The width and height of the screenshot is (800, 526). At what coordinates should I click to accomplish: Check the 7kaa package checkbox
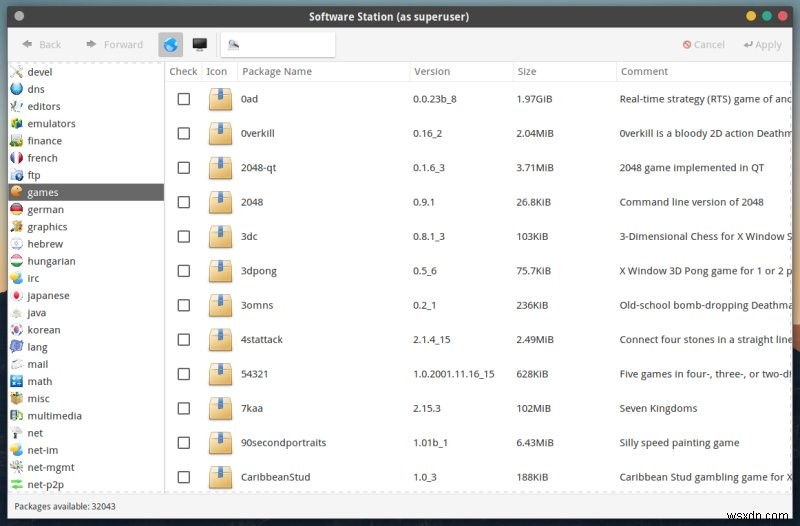point(184,408)
